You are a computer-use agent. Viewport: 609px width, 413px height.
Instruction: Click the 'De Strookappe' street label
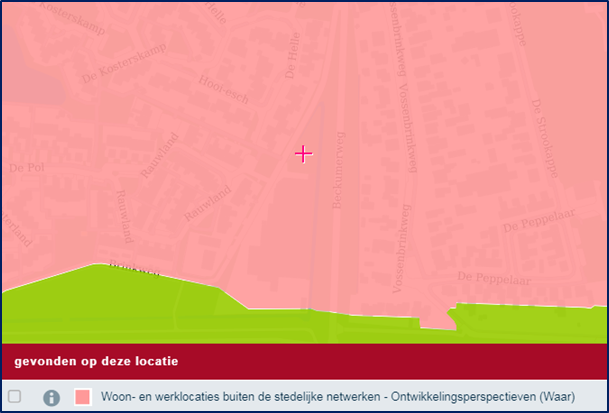(x=544, y=138)
